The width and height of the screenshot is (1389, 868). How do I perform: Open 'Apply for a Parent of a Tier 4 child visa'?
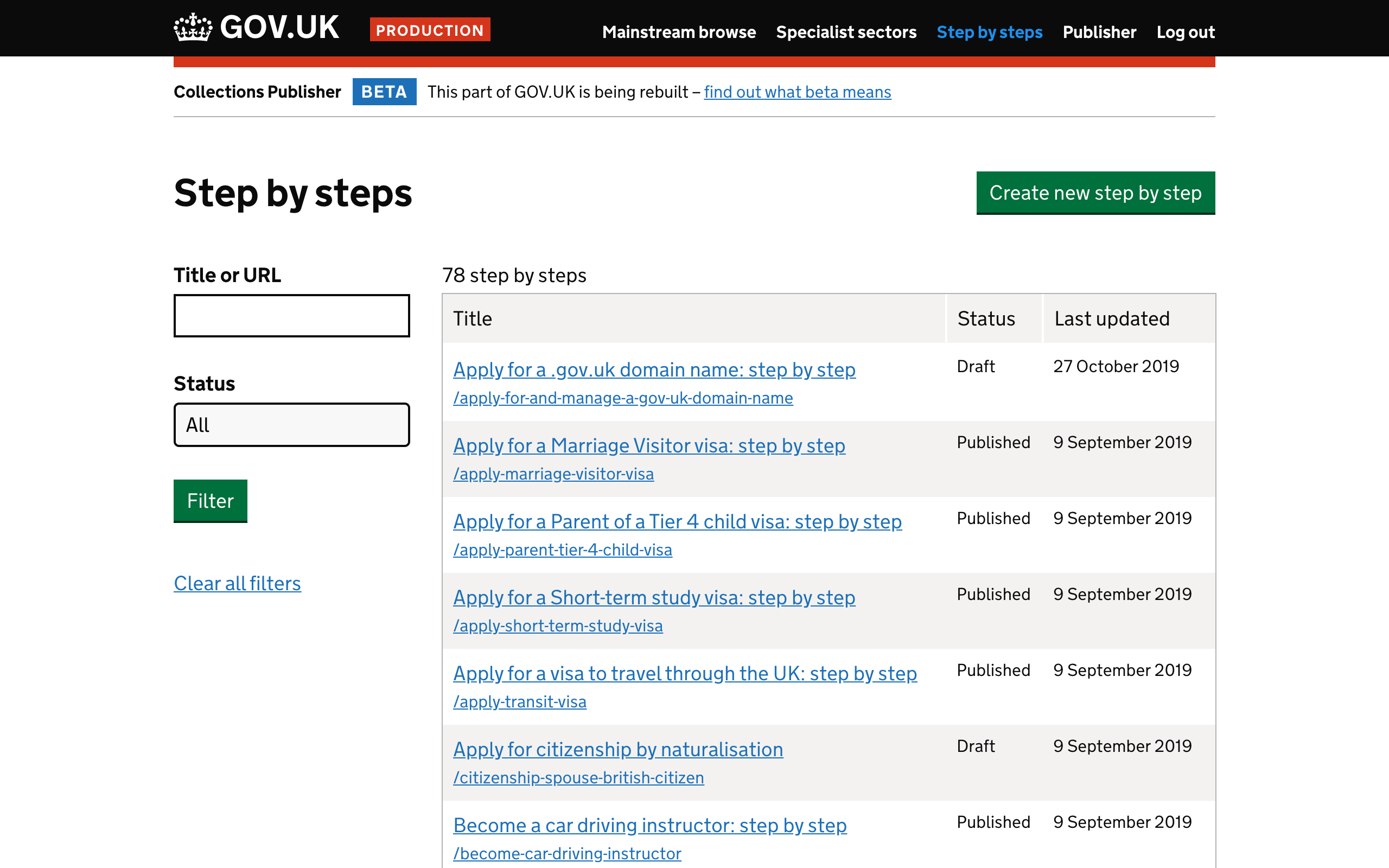click(x=677, y=521)
